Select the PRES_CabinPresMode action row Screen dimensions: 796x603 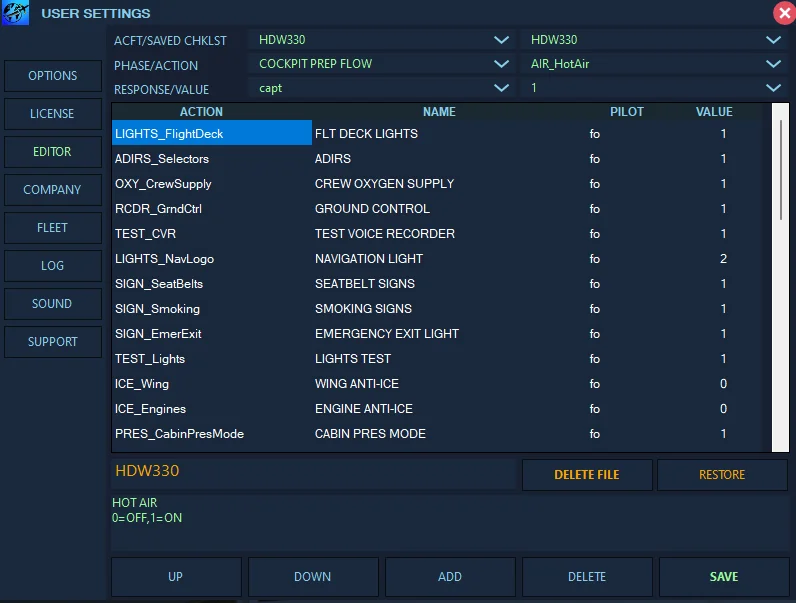point(212,433)
